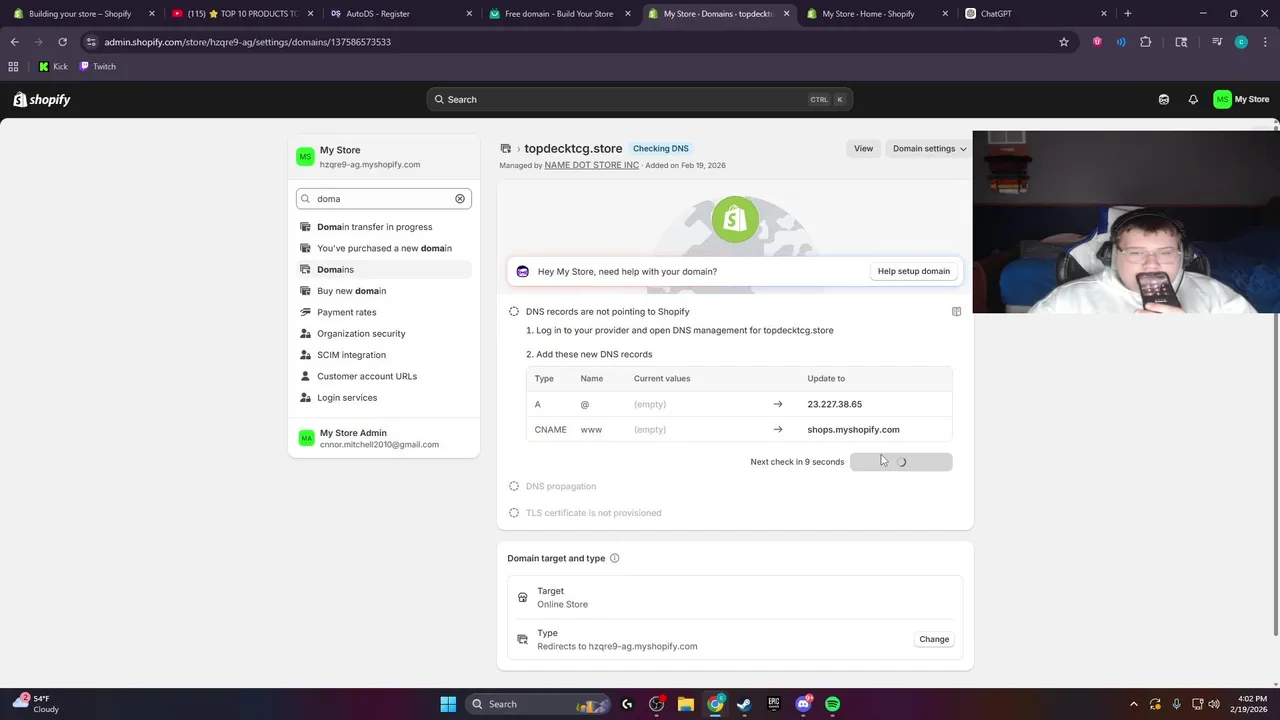Bookmark this page with star icon
This screenshot has height=720, width=1280.
1064,42
